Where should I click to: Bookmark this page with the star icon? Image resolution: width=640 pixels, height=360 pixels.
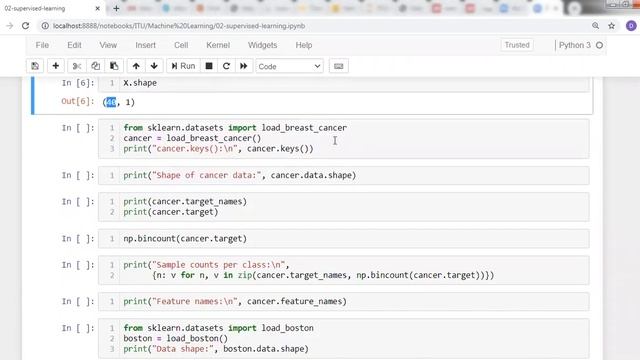pyautogui.click(x=611, y=26)
